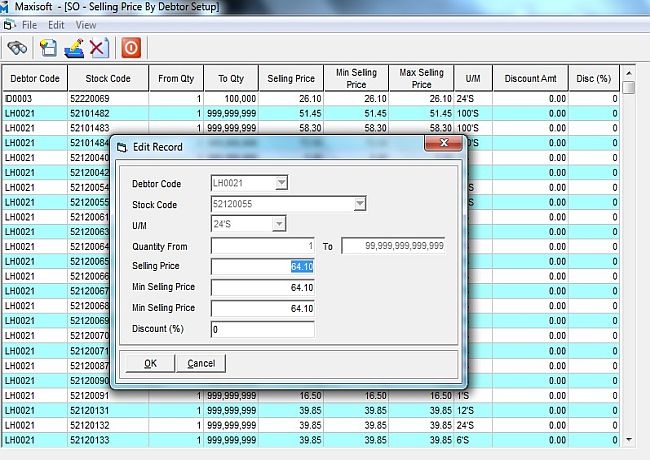Click the red power exit icon
The image size is (650, 460).
coord(130,47)
